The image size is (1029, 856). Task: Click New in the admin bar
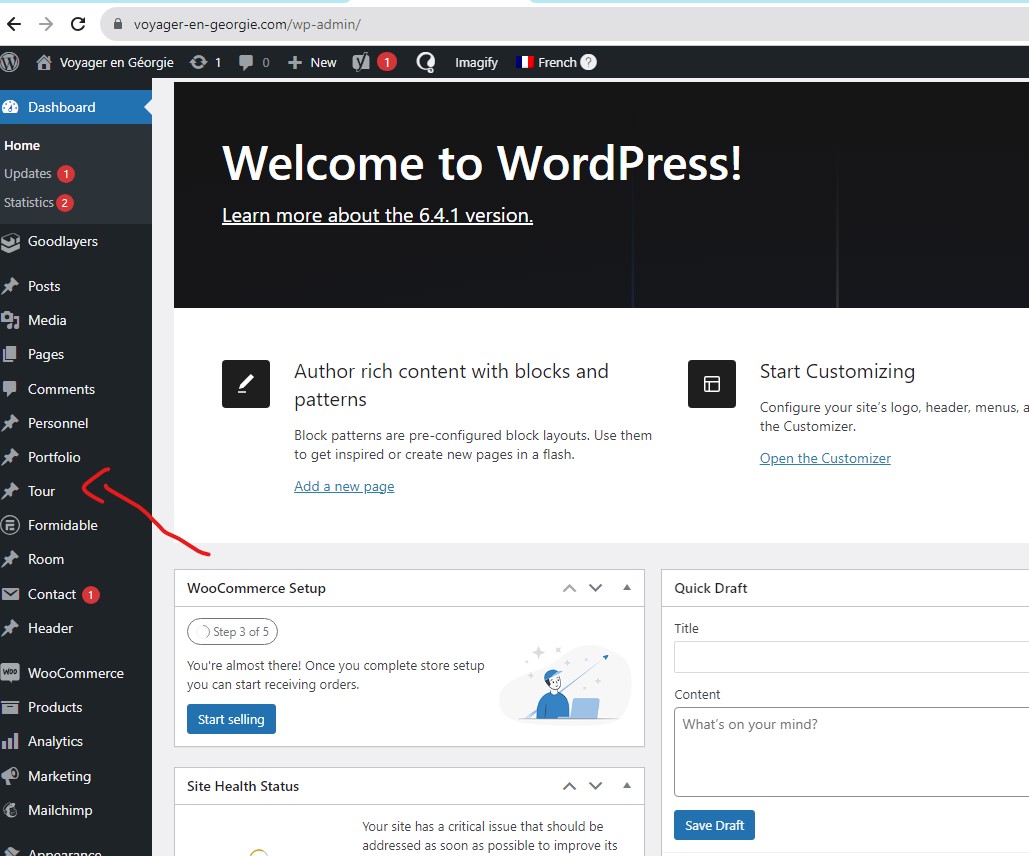pyautogui.click(x=324, y=62)
